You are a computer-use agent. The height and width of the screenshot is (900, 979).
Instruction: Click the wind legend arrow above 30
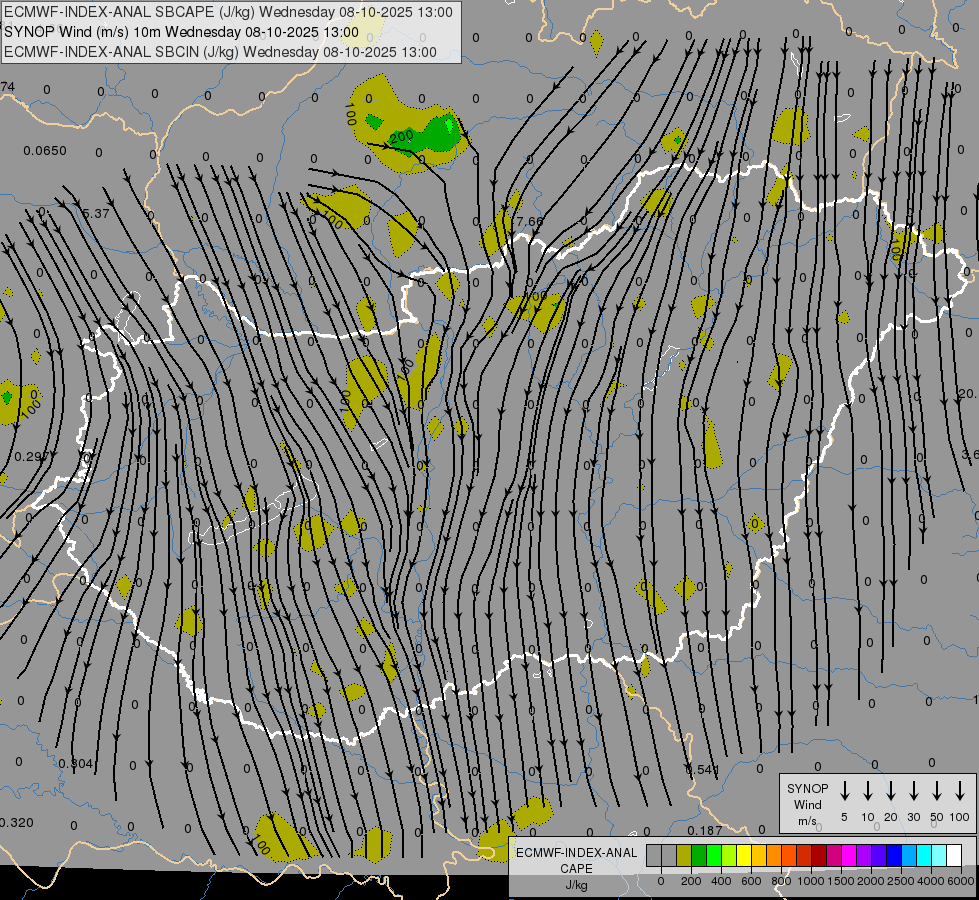[914, 791]
